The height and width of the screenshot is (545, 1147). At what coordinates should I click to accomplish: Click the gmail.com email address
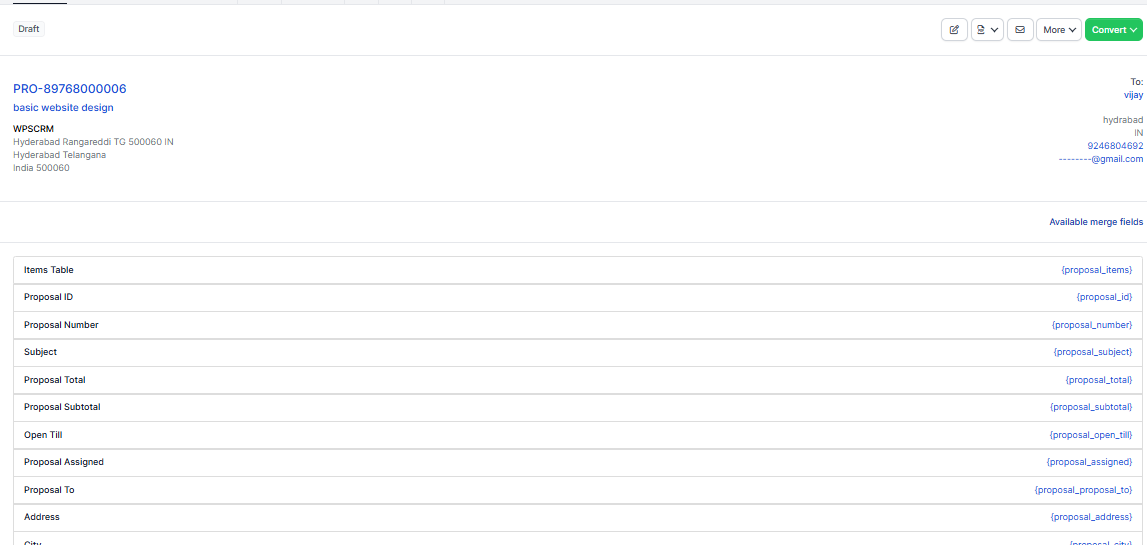click(1101, 159)
